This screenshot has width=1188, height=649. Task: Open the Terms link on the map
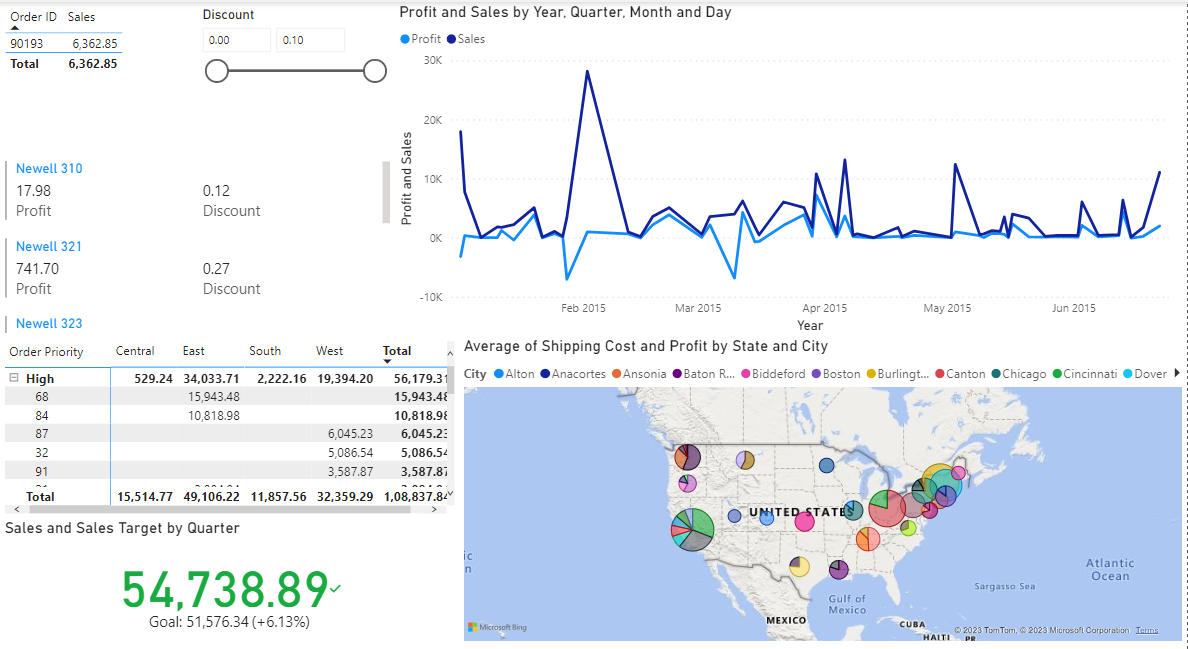point(1147,630)
